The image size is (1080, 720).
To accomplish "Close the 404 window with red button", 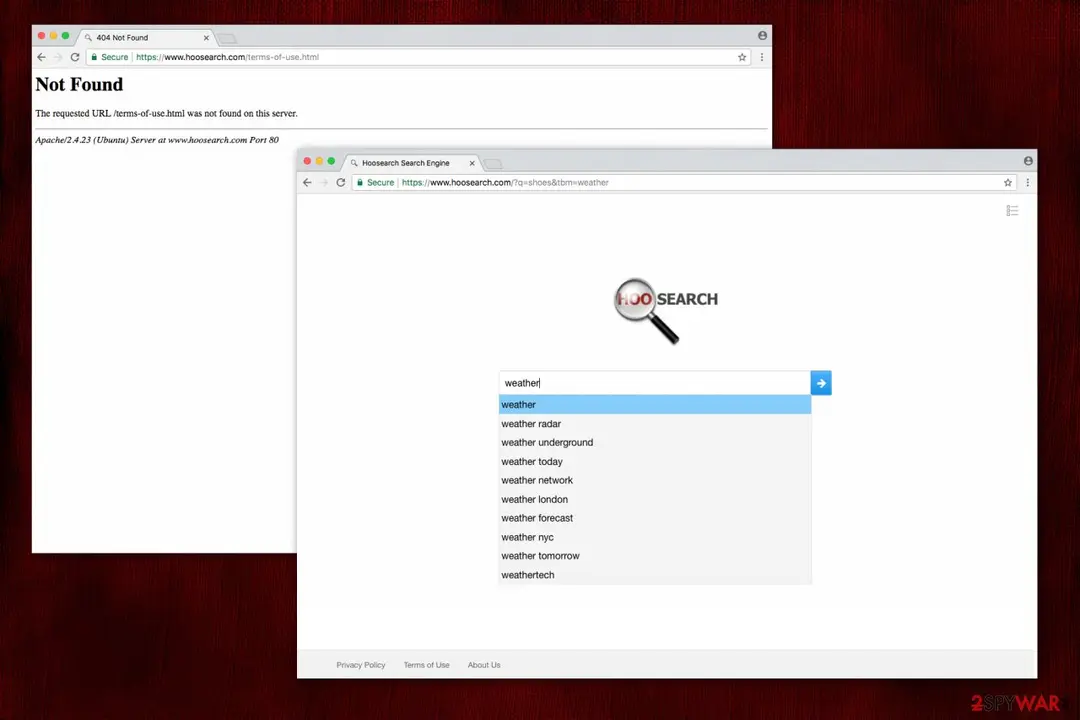I will [x=41, y=36].
